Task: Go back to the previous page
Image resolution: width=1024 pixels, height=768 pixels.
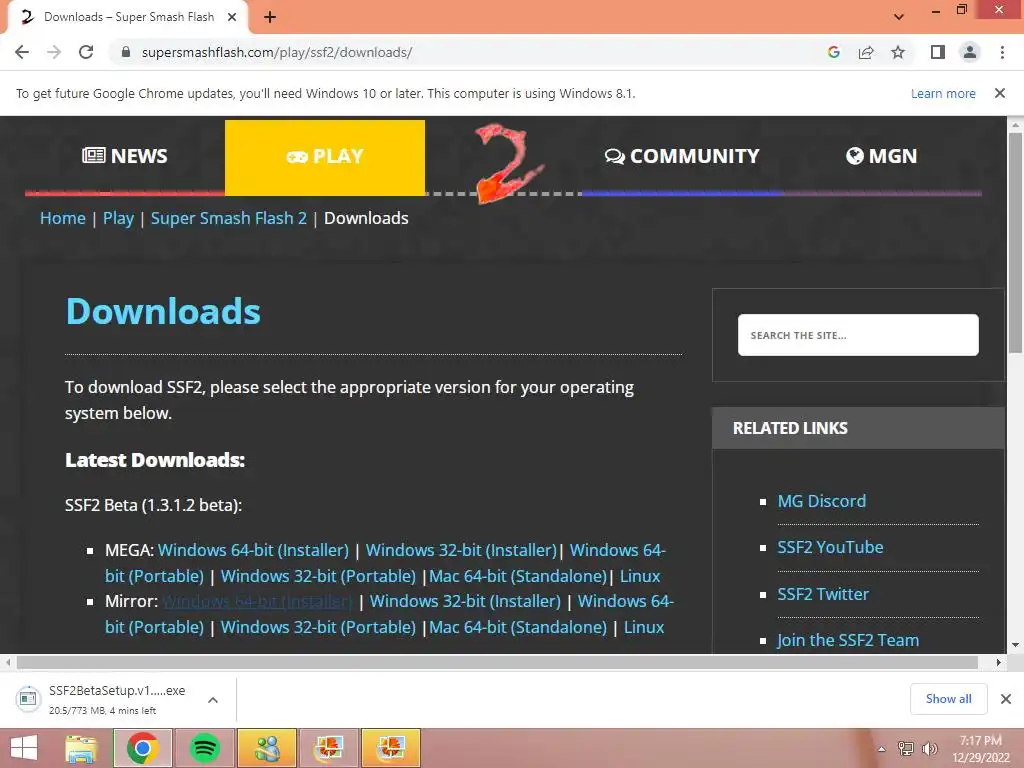Action: 22,52
